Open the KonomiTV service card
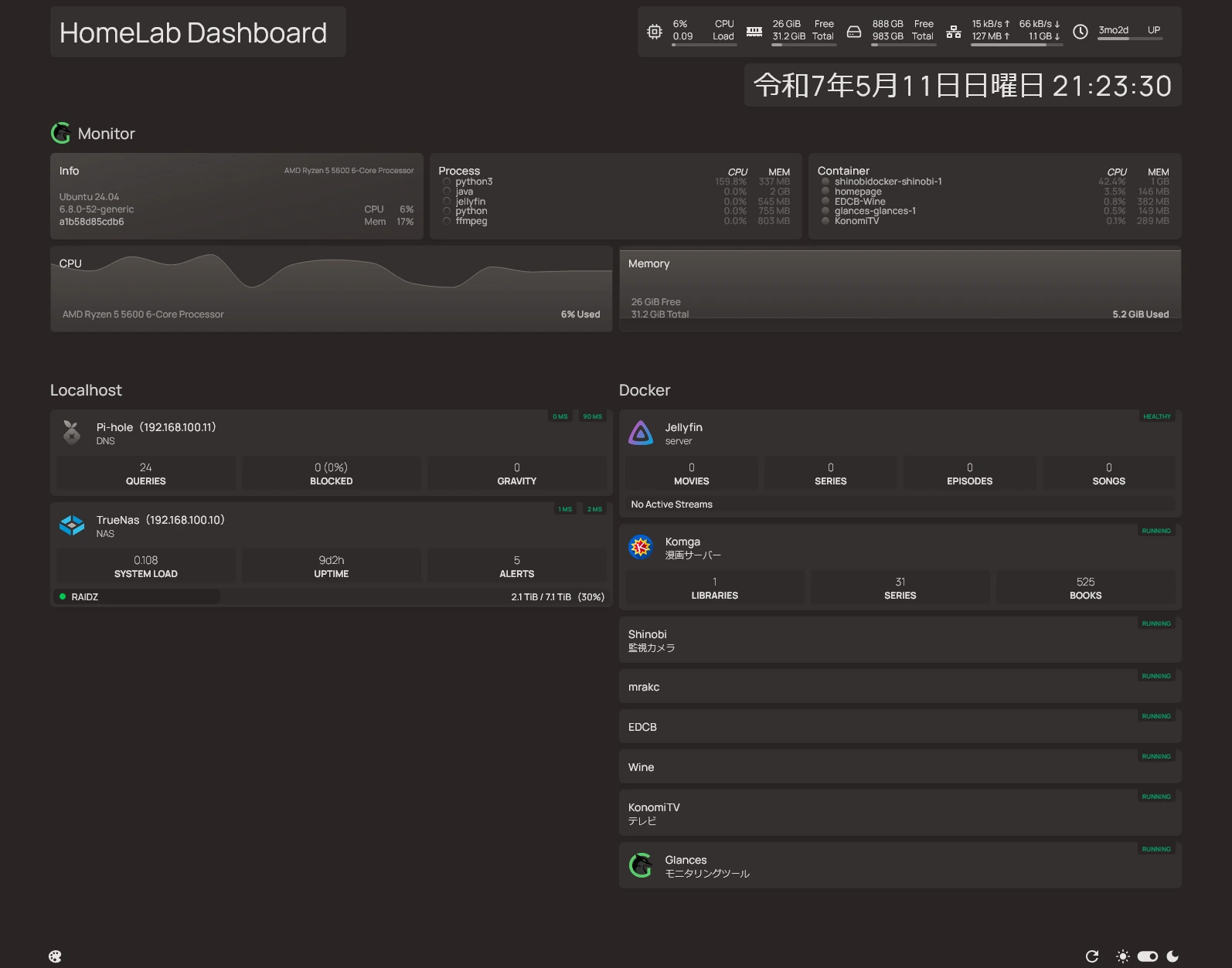1232x968 pixels. [900, 813]
